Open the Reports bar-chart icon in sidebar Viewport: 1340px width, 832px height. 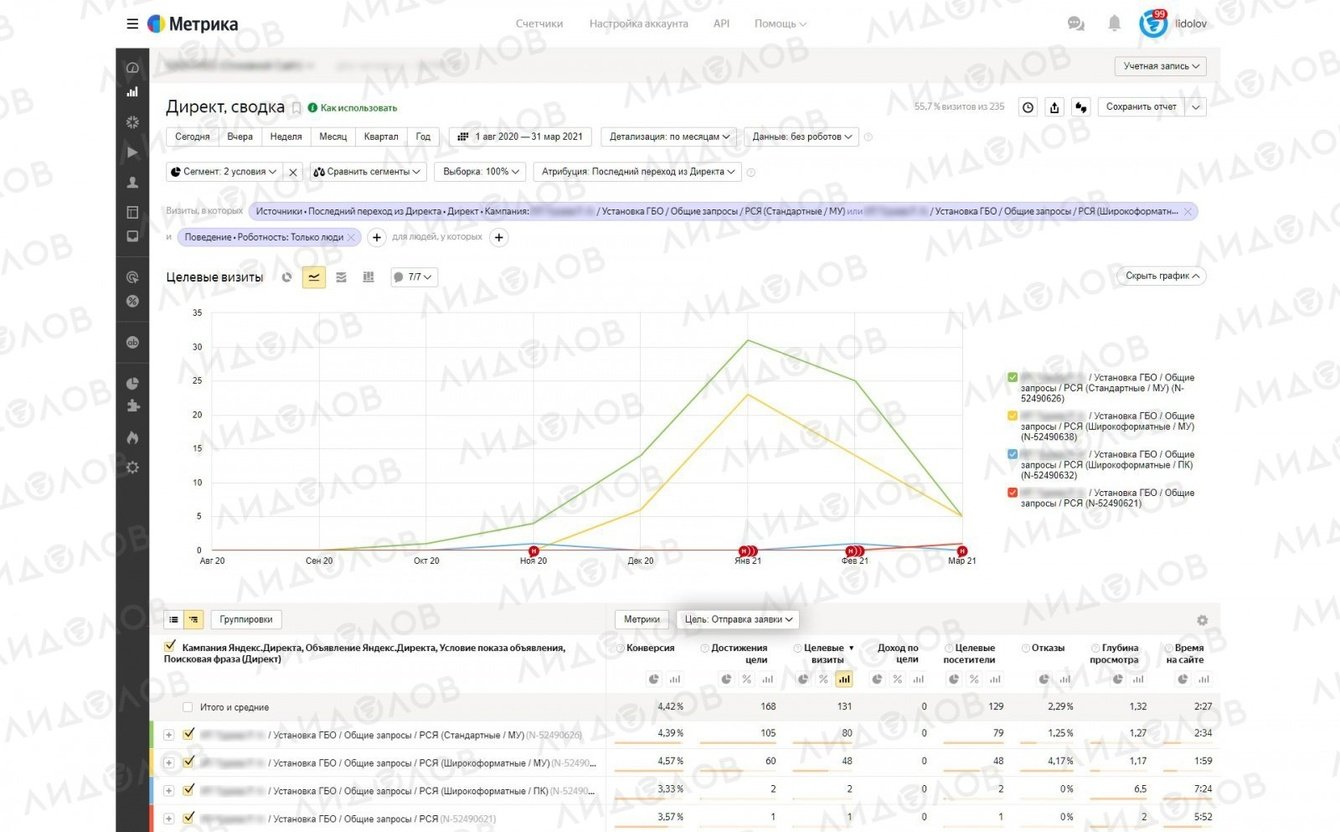click(132, 92)
